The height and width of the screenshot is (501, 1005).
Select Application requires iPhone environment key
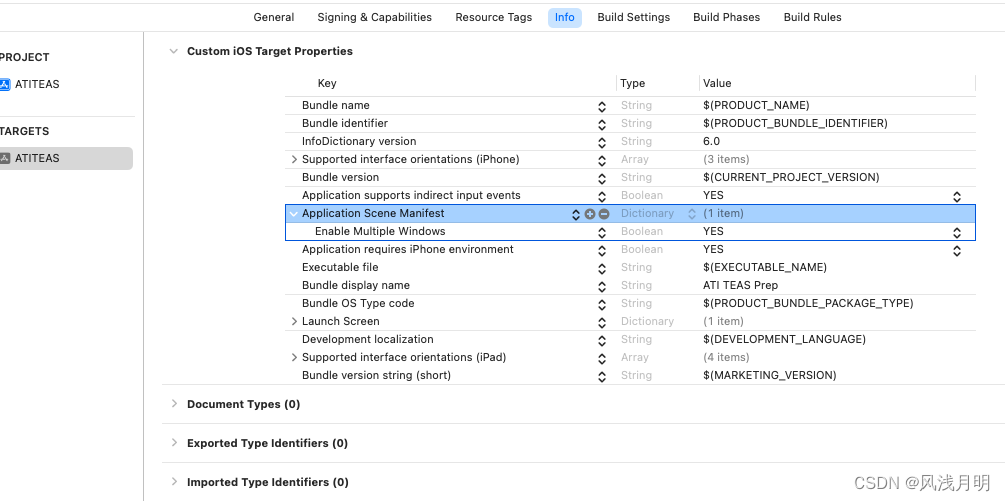tap(408, 249)
